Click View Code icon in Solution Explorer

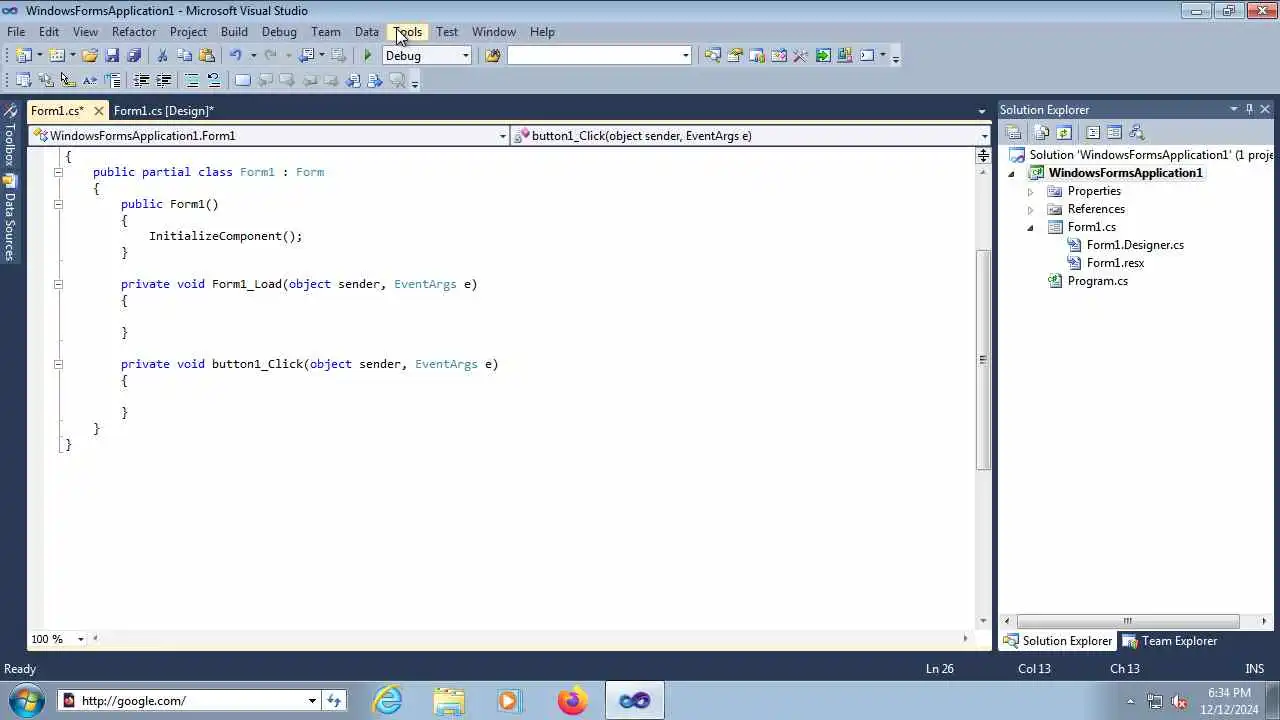coord(1092,133)
